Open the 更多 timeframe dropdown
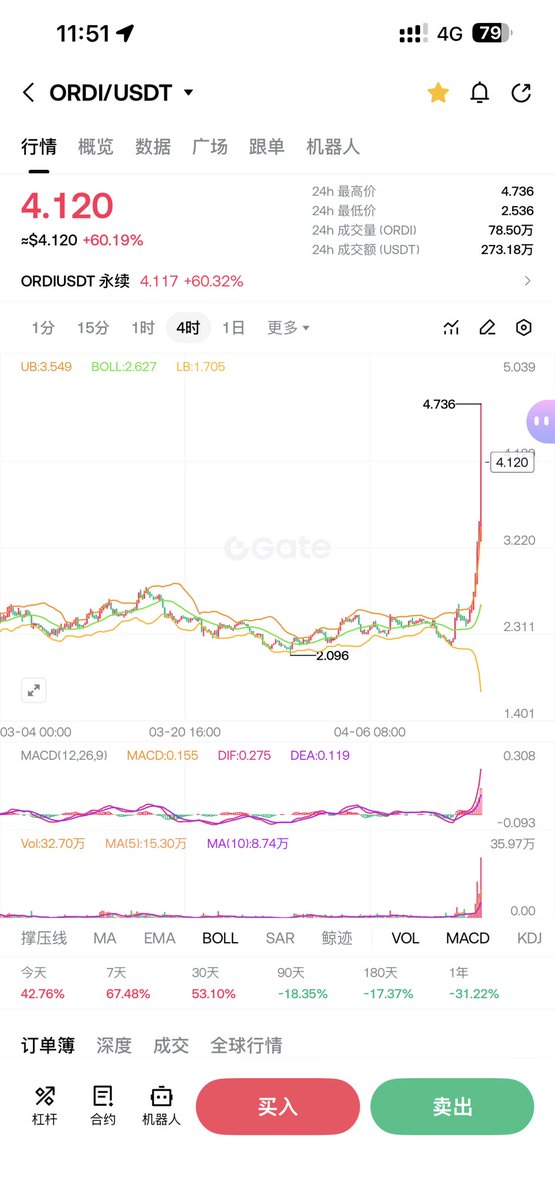This screenshot has height=1200, width=555. [x=288, y=328]
